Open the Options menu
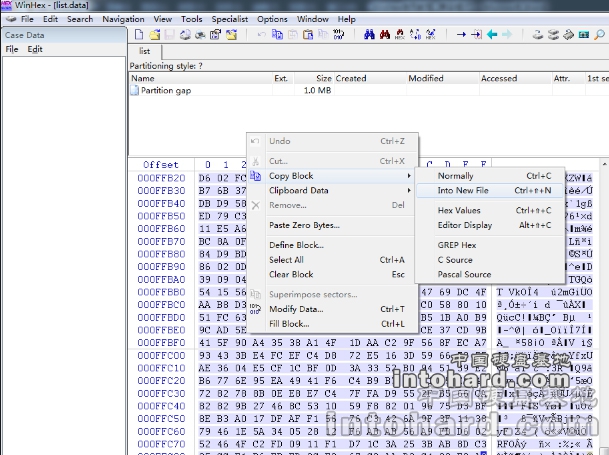This screenshot has height=455, width=609. tap(272, 19)
